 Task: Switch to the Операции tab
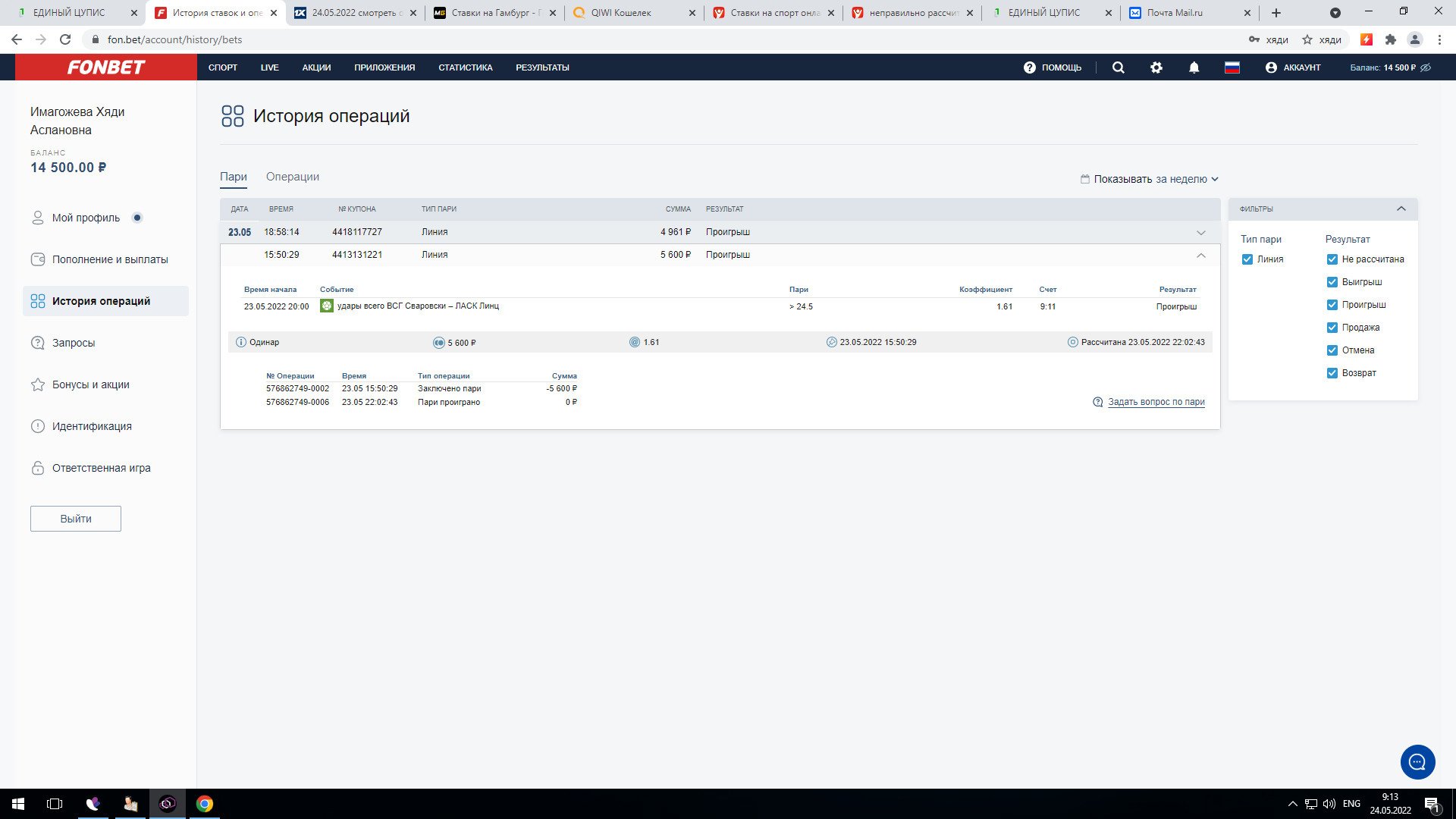292,177
